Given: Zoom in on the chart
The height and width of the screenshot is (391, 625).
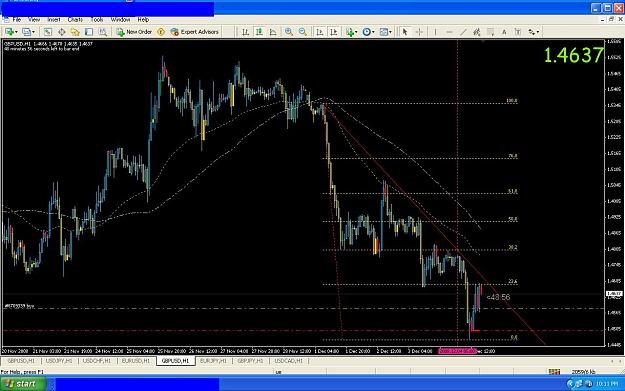Looking at the screenshot, I should [x=289, y=32].
